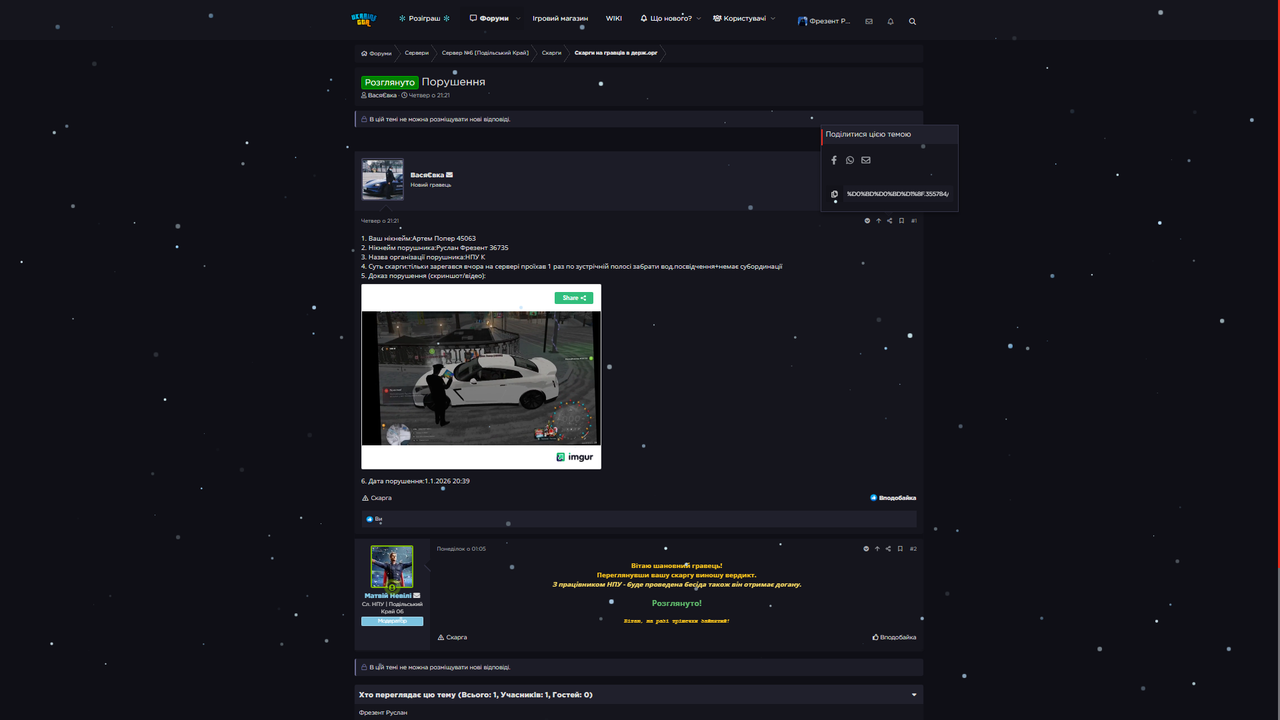Open post permalink #1
1280x720 pixels.
pyautogui.click(x=914, y=221)
